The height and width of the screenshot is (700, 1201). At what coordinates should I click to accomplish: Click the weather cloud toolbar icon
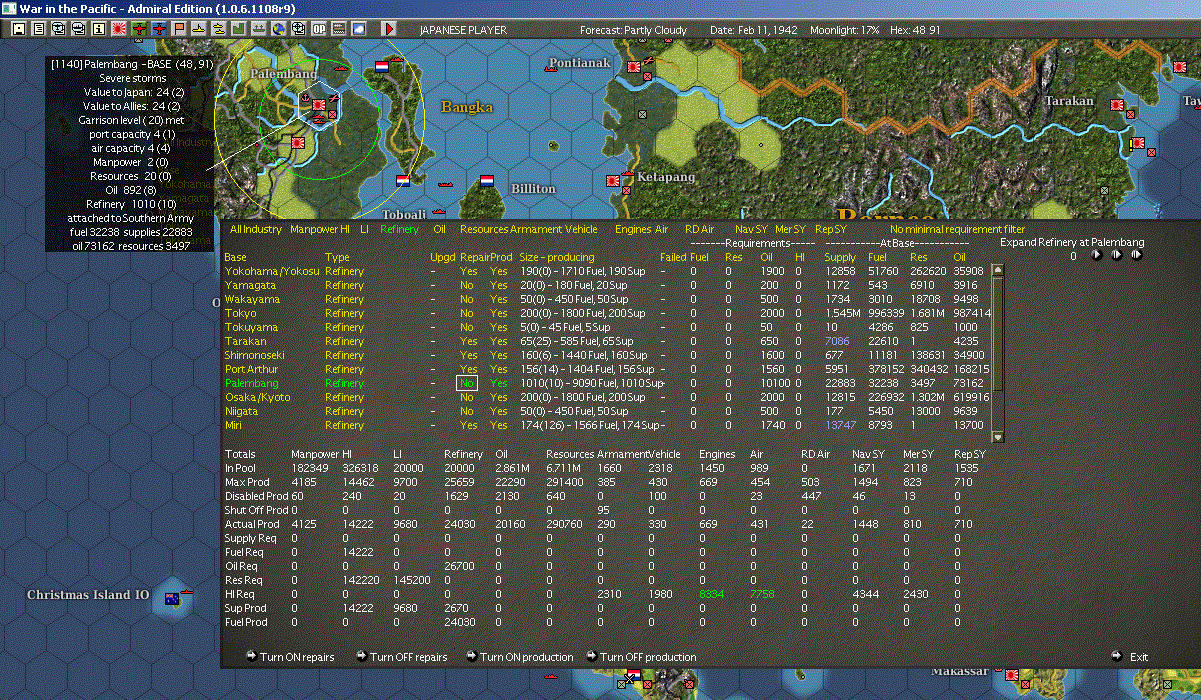(x=358, y=30)
